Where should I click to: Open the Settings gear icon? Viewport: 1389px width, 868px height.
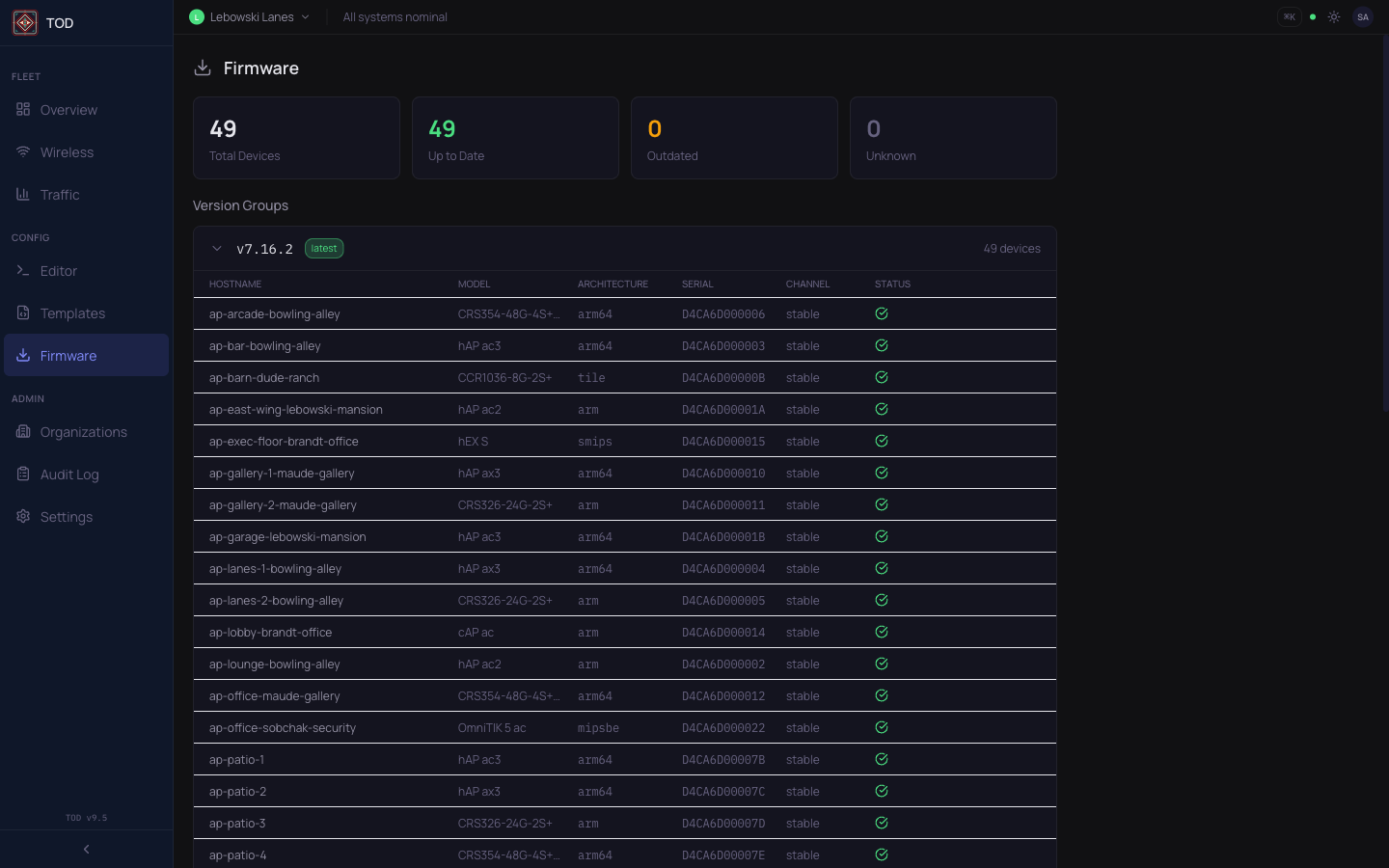pos(23,517)
